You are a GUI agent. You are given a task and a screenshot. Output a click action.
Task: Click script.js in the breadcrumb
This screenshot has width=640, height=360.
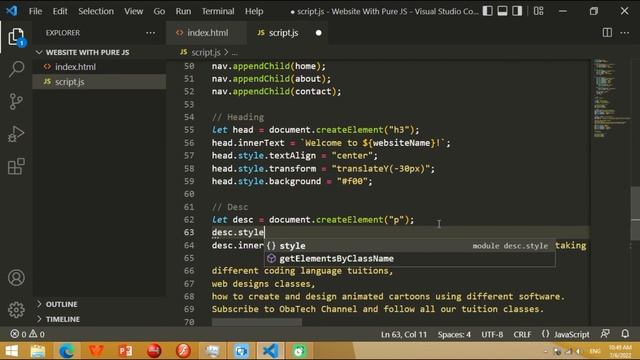[x=205, y=52]
